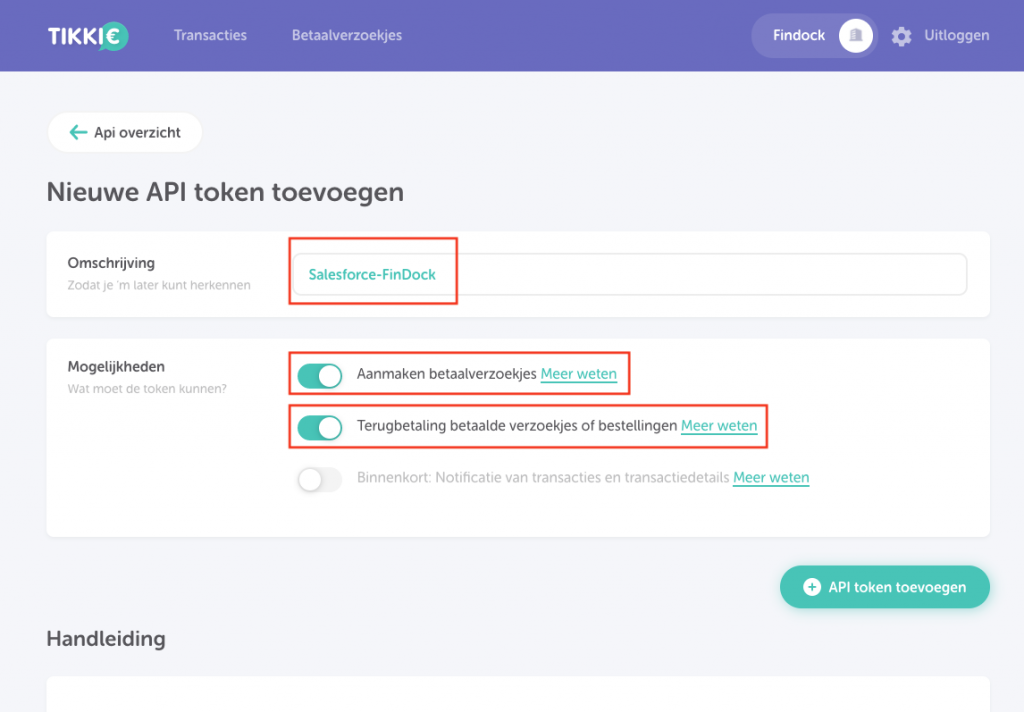Click Uitloggen to log out
This screenshot has height=712, width=1024.
tap(956, 34)
